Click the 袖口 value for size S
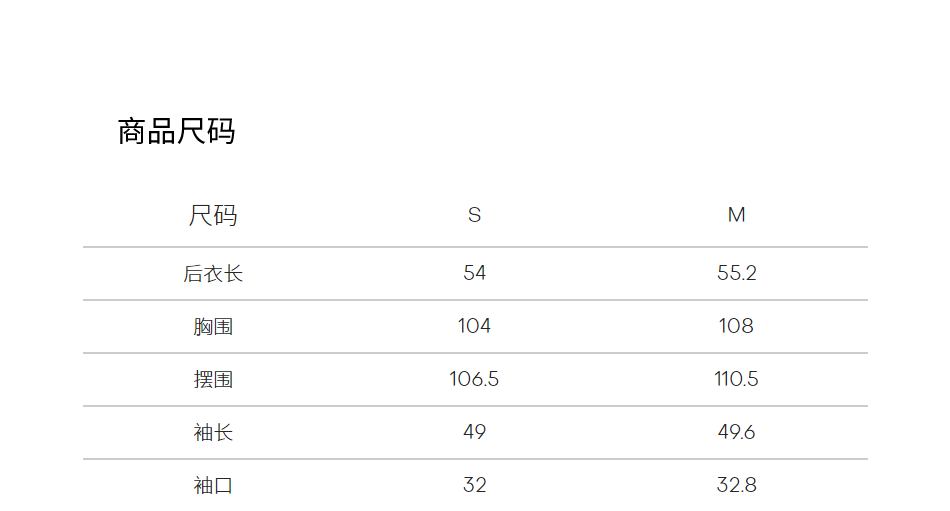The image size is (950, 511). pos(474,485)
